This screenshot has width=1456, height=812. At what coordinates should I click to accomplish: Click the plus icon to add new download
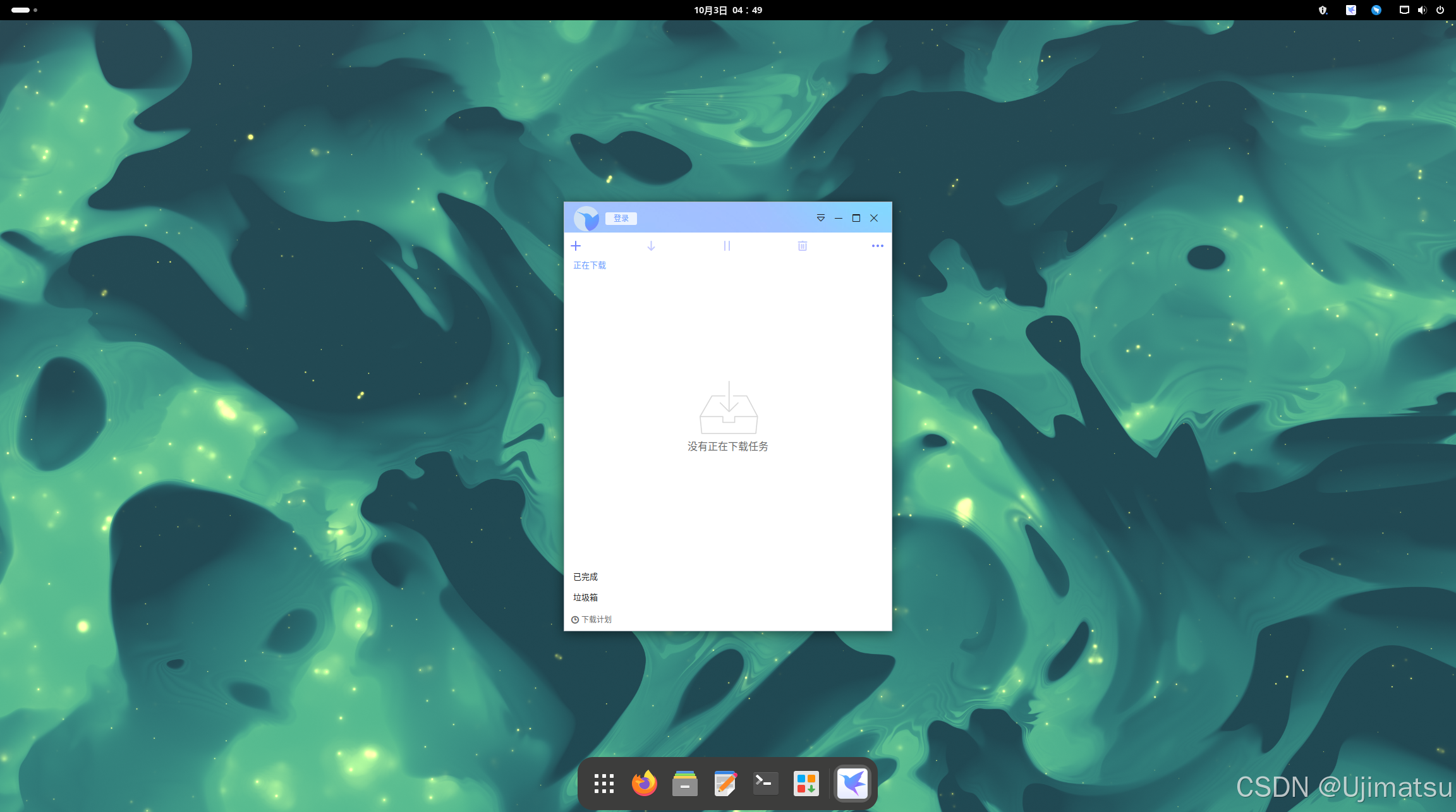coord(576,246)
